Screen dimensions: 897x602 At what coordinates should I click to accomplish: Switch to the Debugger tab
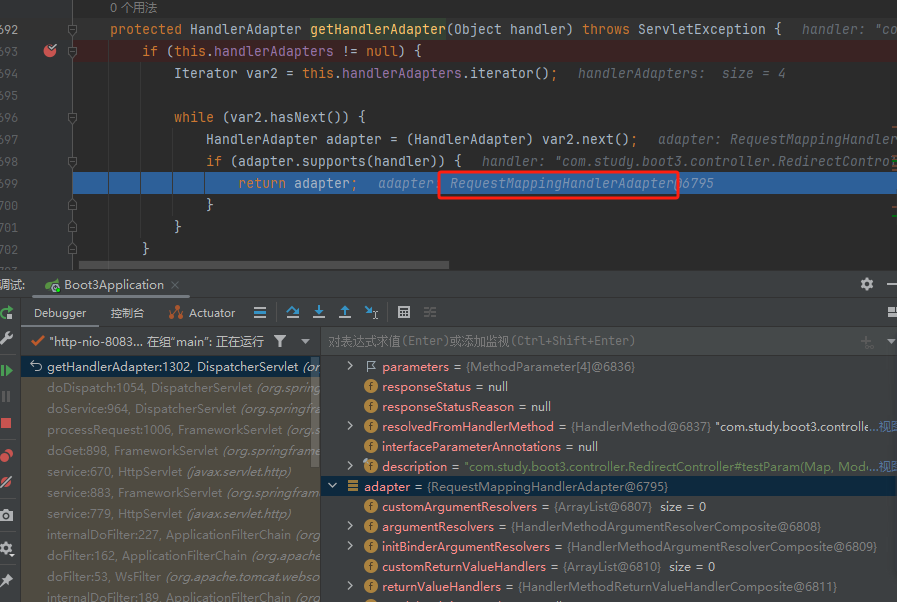coord(60,313)
